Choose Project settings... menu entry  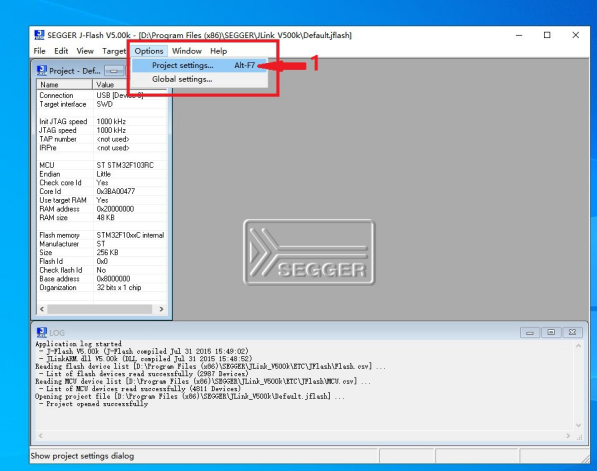click(x=200, y=65)
